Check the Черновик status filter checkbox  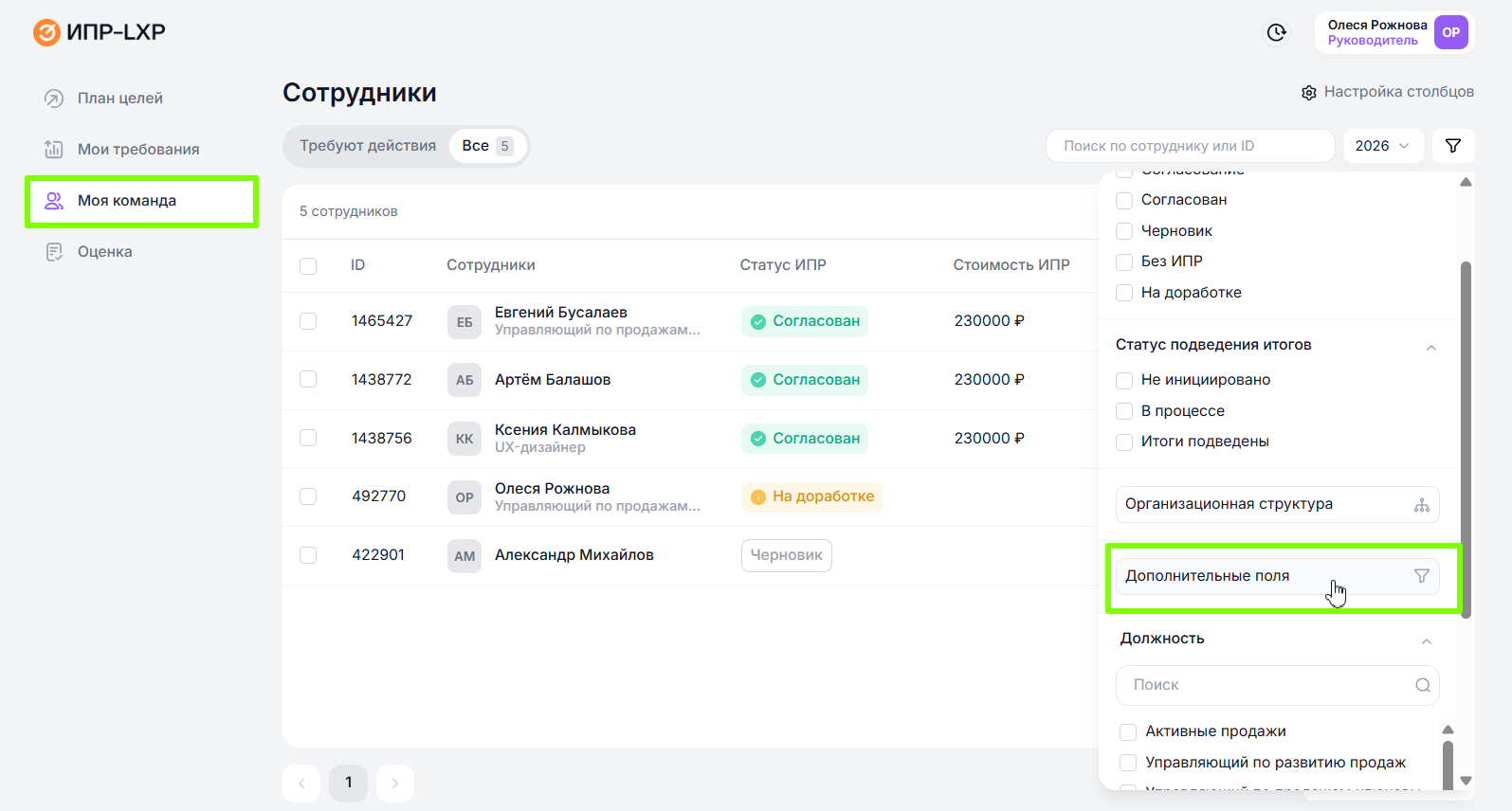point(1124,231)
